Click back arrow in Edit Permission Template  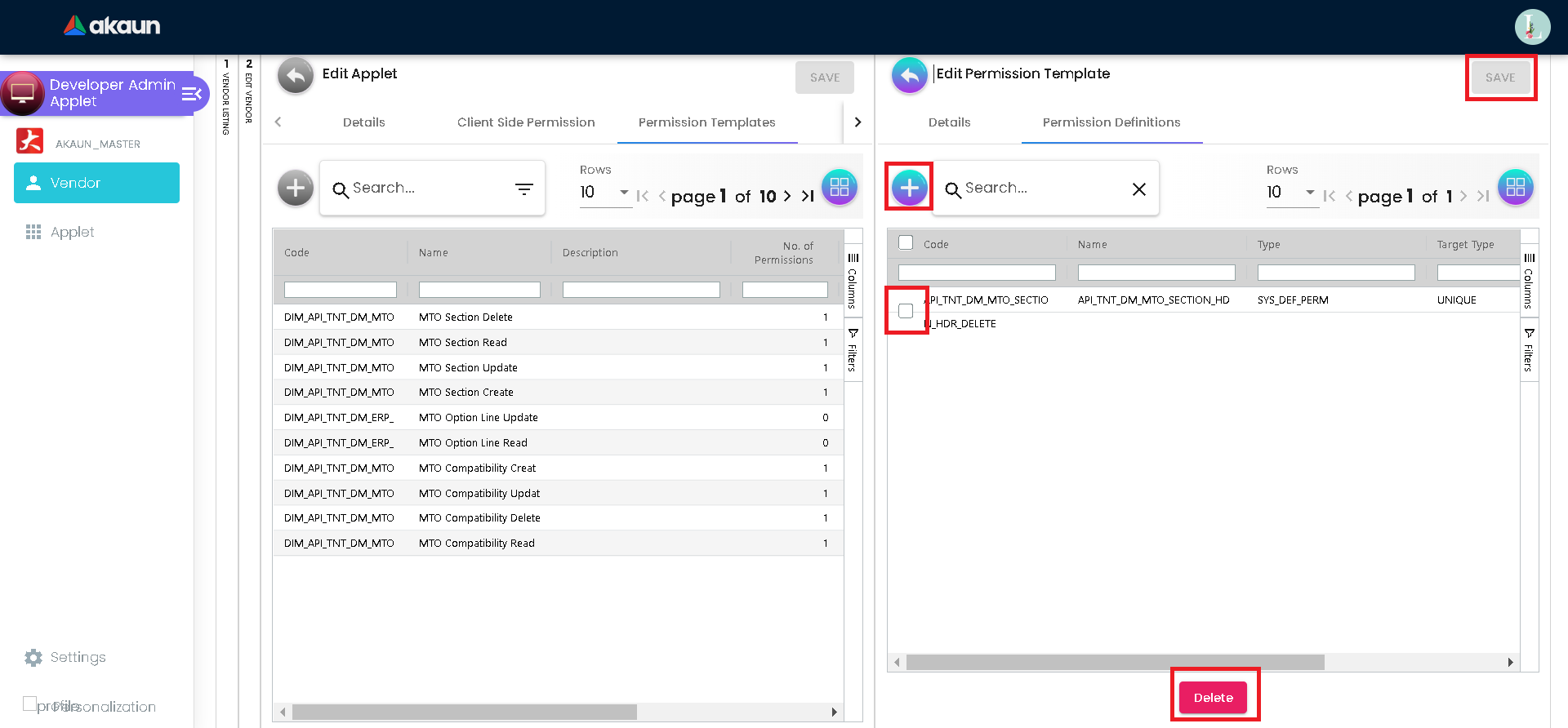909,77
